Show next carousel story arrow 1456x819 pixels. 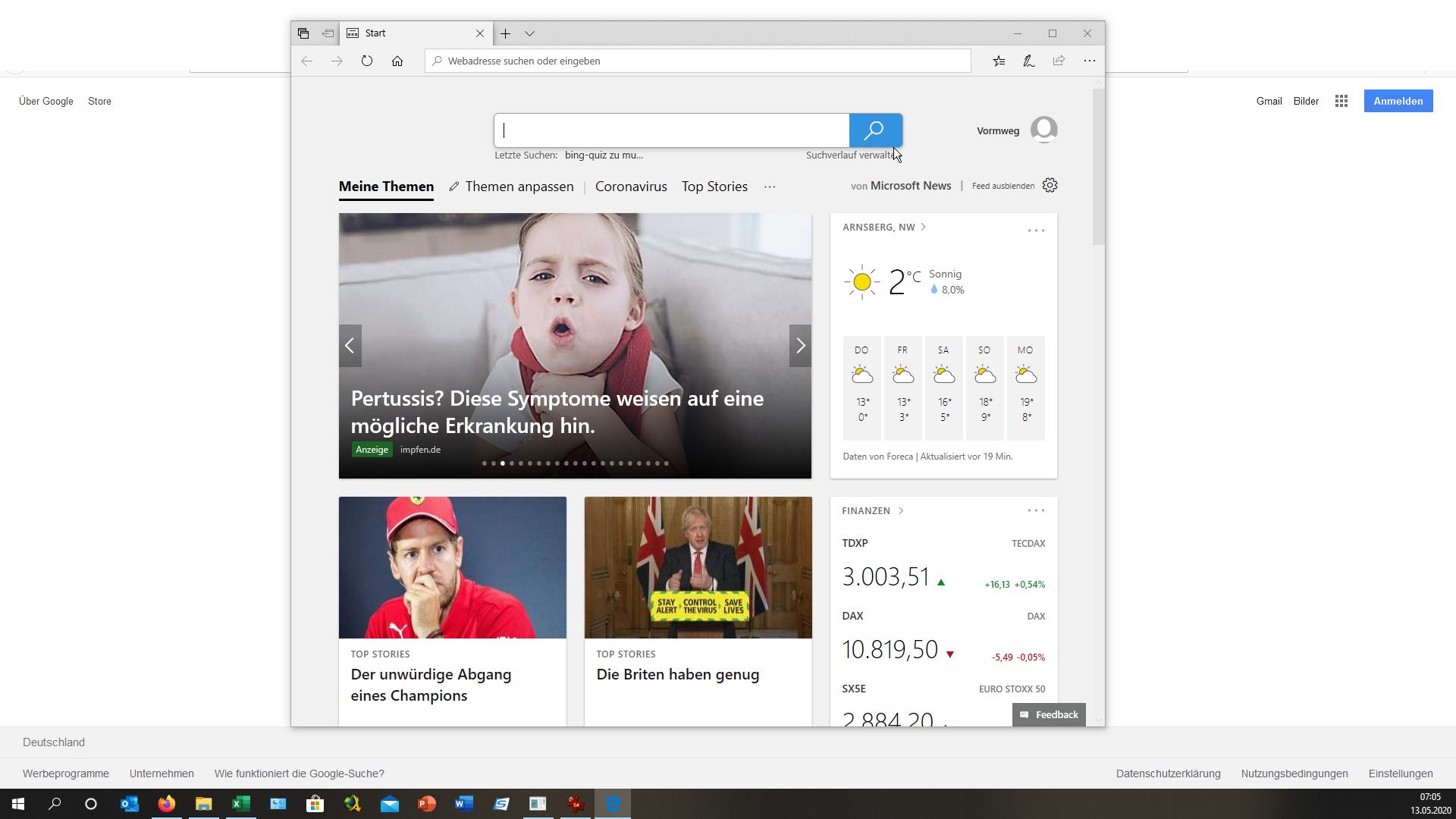(x=800, y=346)
